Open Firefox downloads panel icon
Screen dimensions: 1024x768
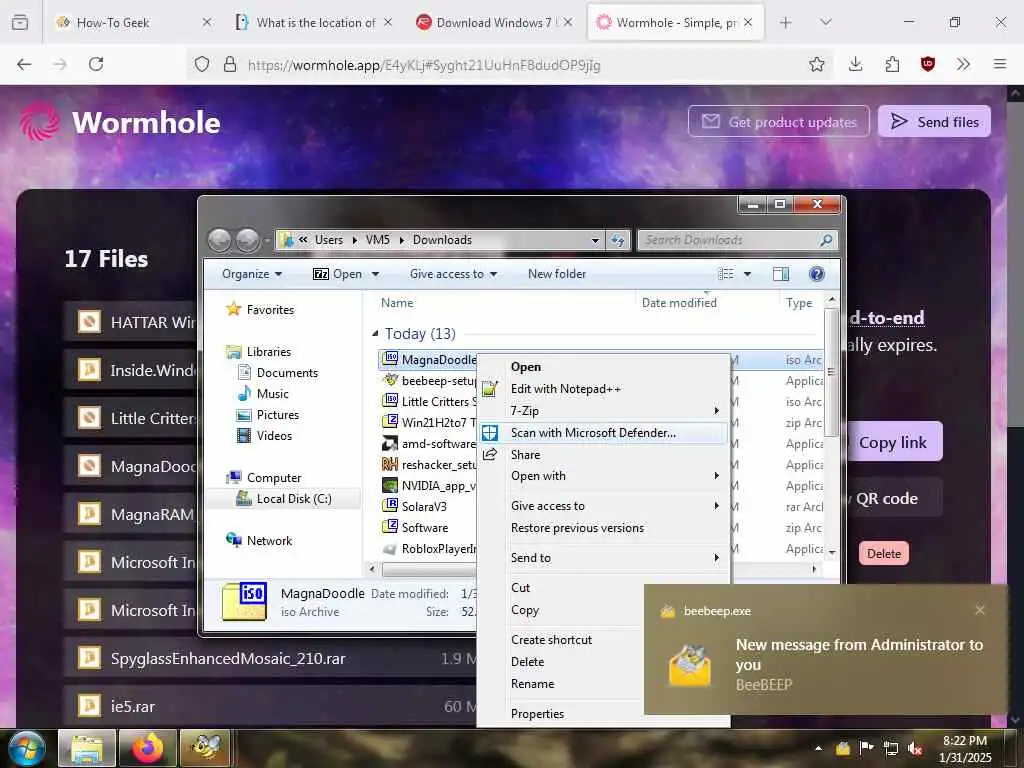pyautogui.click(x=856, y=64)
